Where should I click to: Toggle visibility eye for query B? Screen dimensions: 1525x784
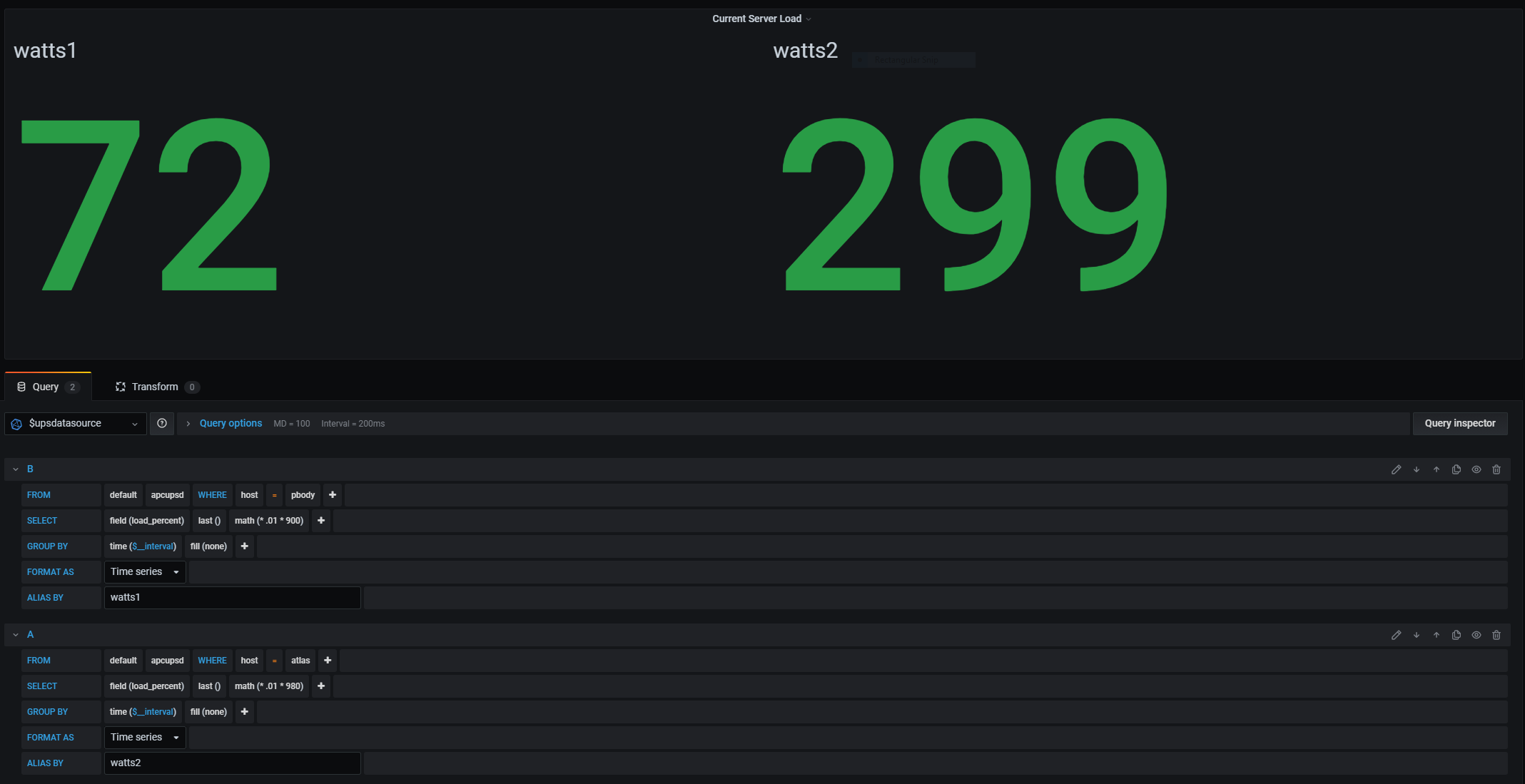[1476, 469]
